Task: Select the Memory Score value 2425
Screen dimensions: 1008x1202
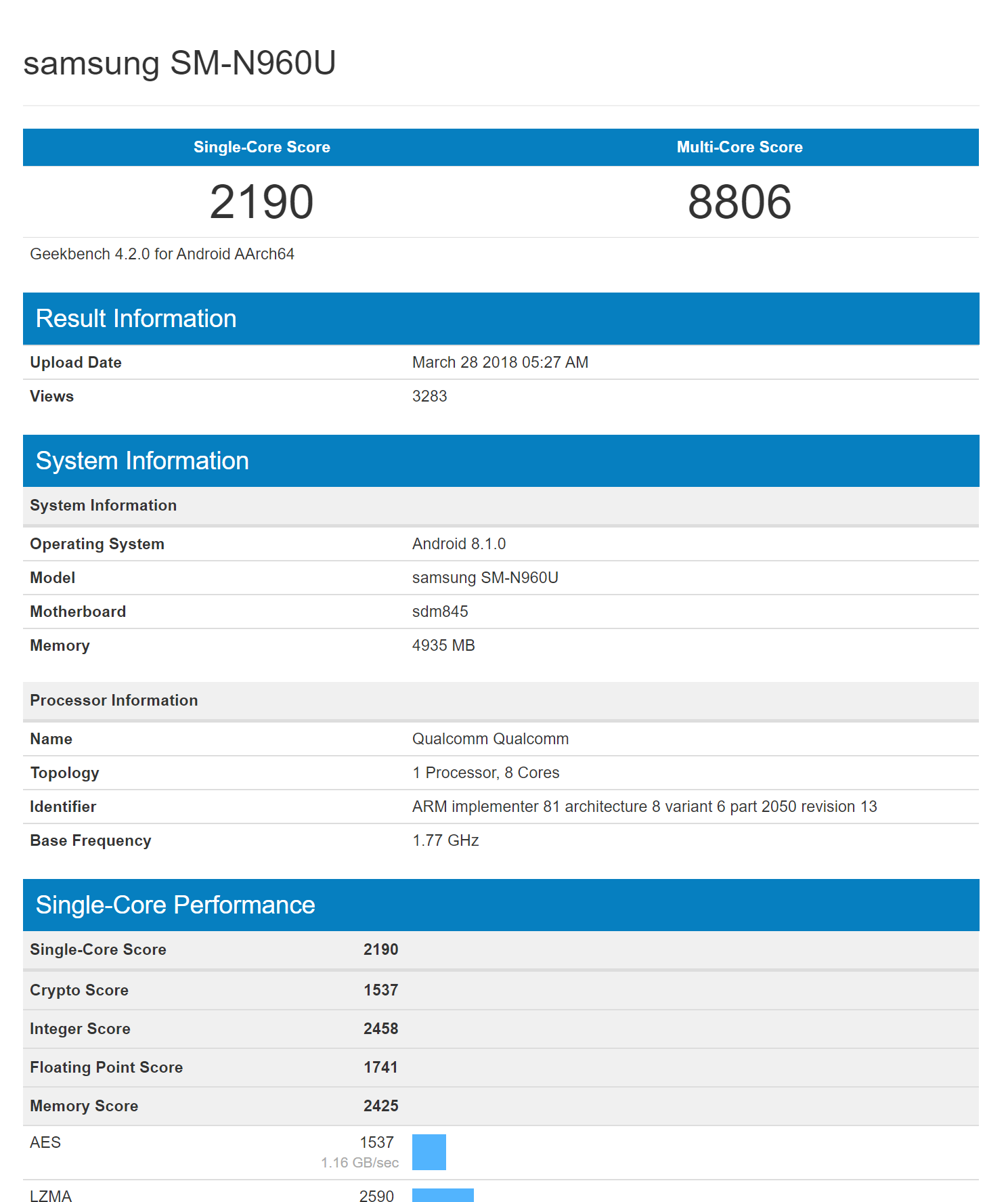Action: click(x=381, y=1106)
